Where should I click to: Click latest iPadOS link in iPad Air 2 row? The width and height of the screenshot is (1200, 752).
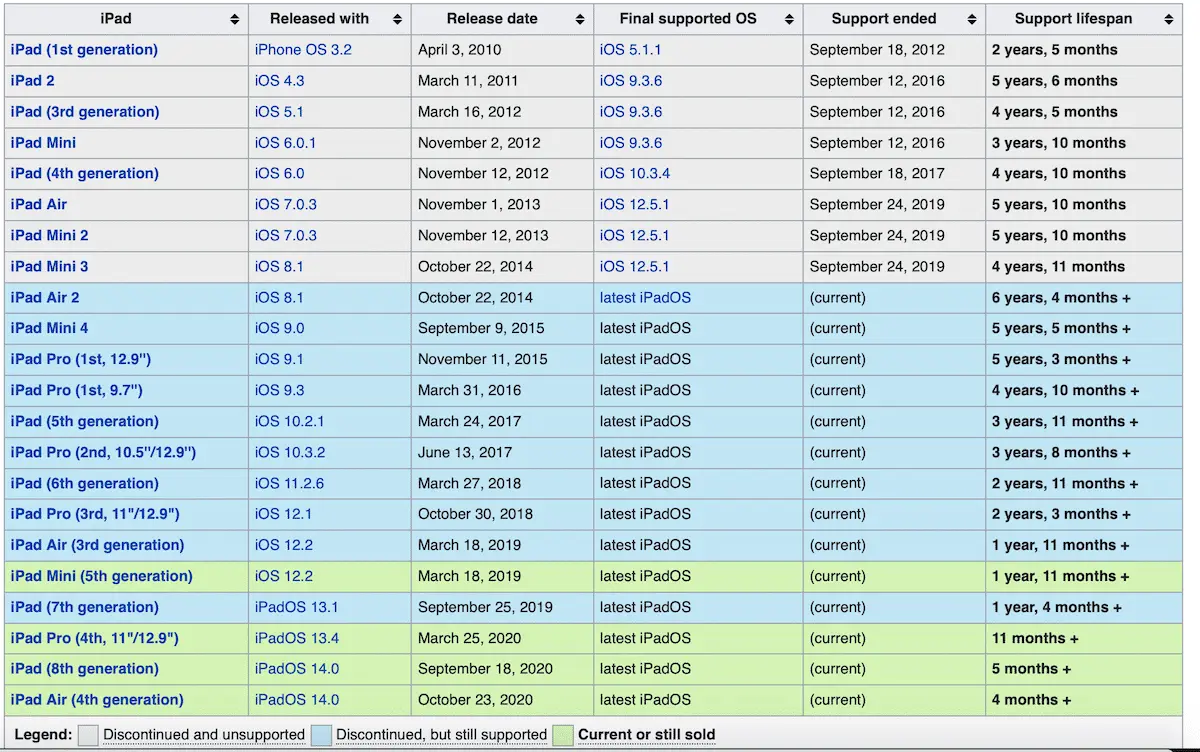click(x=645, y=297)
